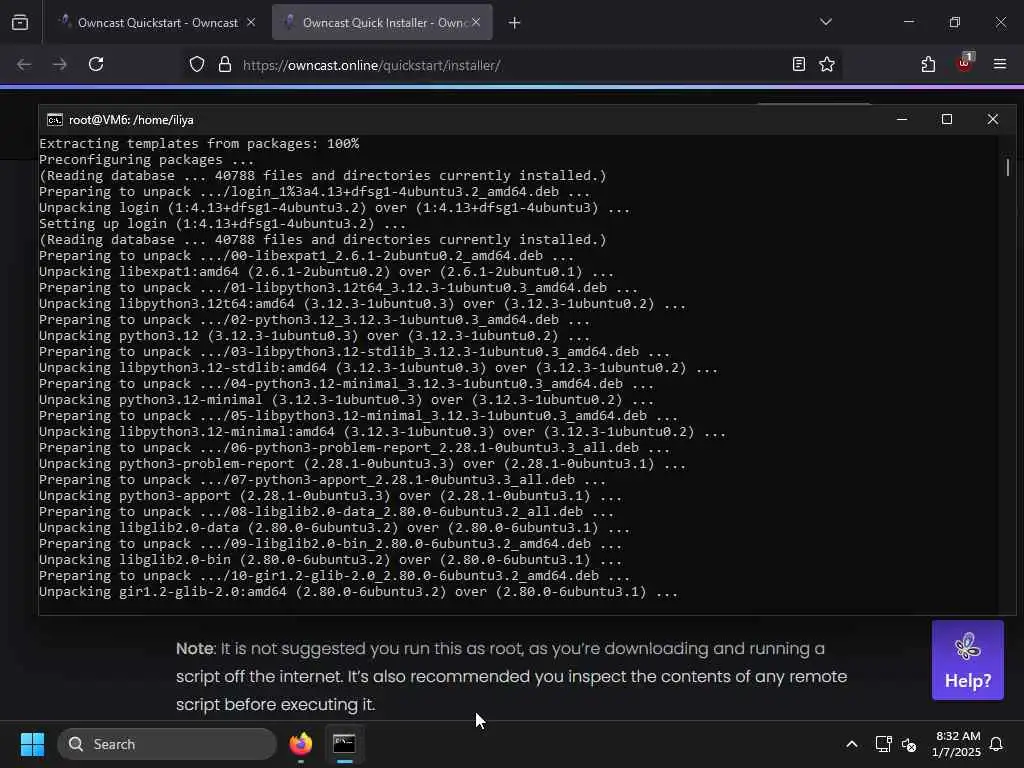Minimize the root@VM6 terminal window
The width and height of the screenshot is (1024, 768).
pos(902,120)
